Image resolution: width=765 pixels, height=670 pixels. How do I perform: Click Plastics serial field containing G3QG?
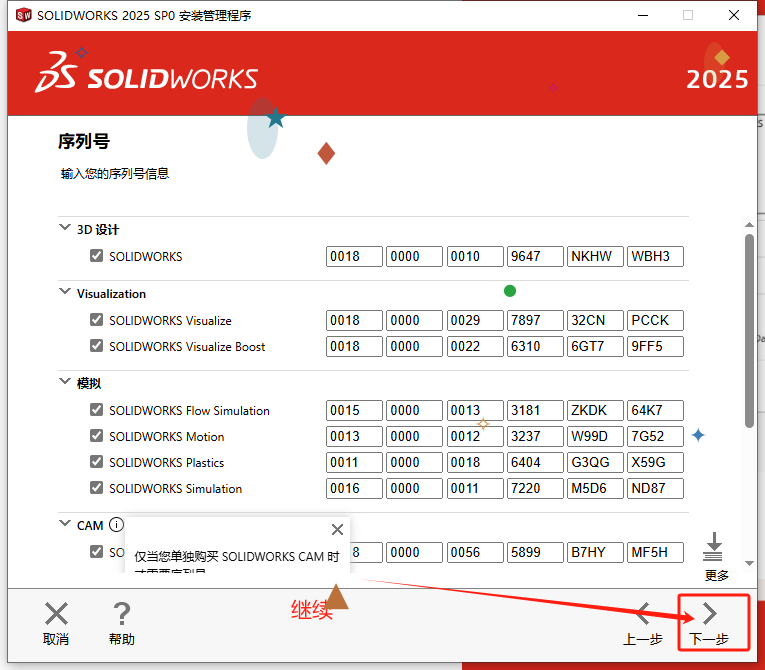click(595, 462)
